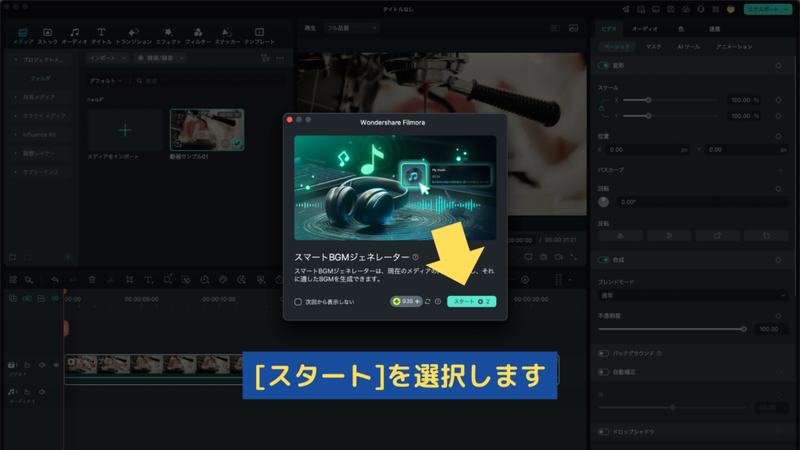Click the trash delete icon in timeline toolbar
This screenshot has width=800, height=450.
[x=92, y=280]
